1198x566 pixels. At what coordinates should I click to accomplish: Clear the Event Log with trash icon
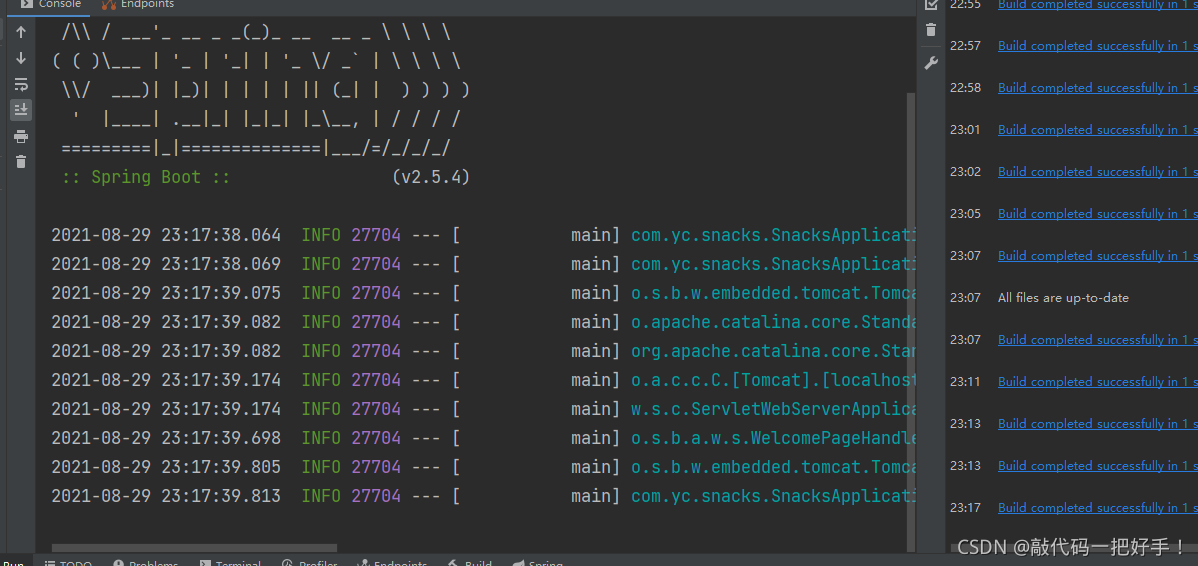tap(931, 30)
